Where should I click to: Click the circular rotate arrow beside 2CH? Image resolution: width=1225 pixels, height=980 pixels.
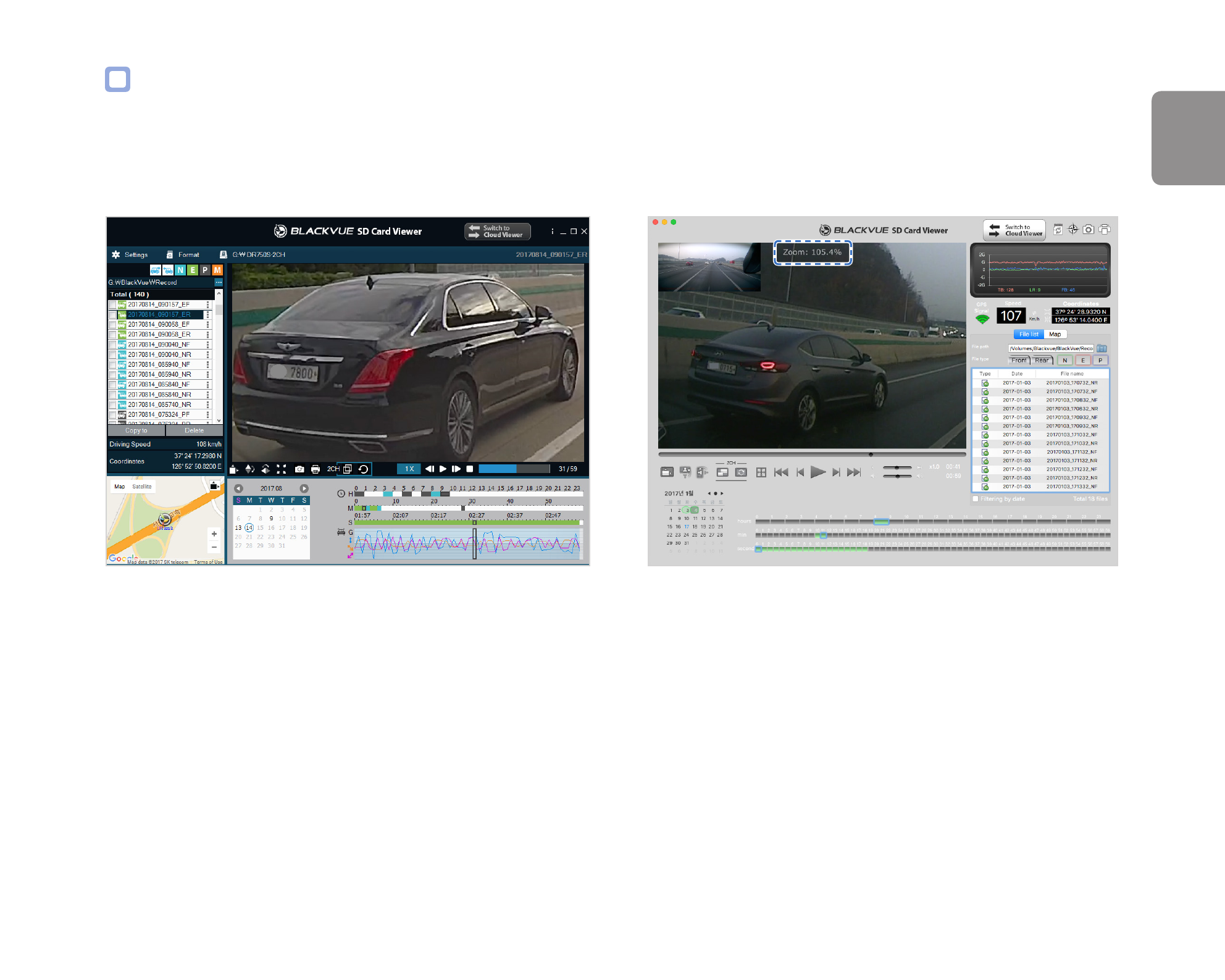point(364,469)
